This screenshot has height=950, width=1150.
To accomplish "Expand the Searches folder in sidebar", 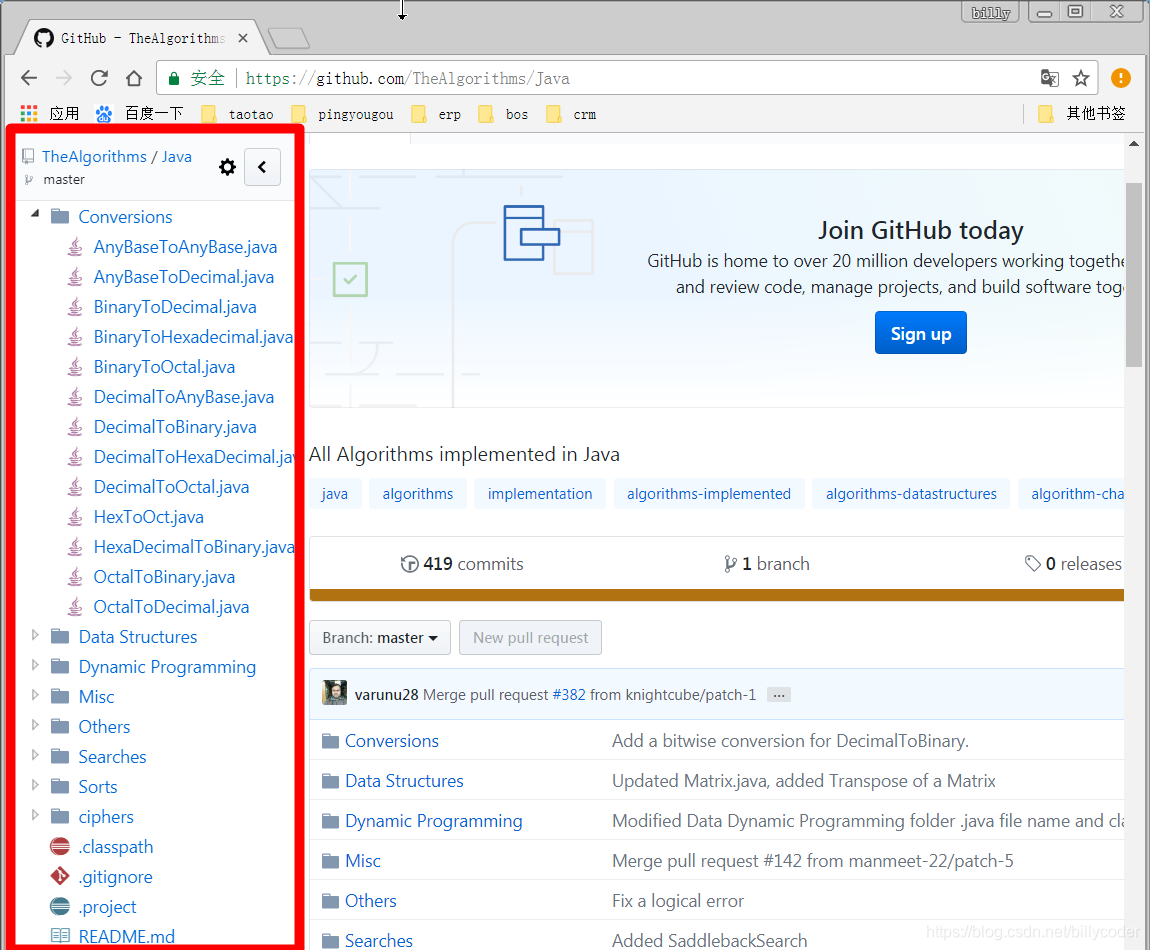I will (x=34, y=755).
